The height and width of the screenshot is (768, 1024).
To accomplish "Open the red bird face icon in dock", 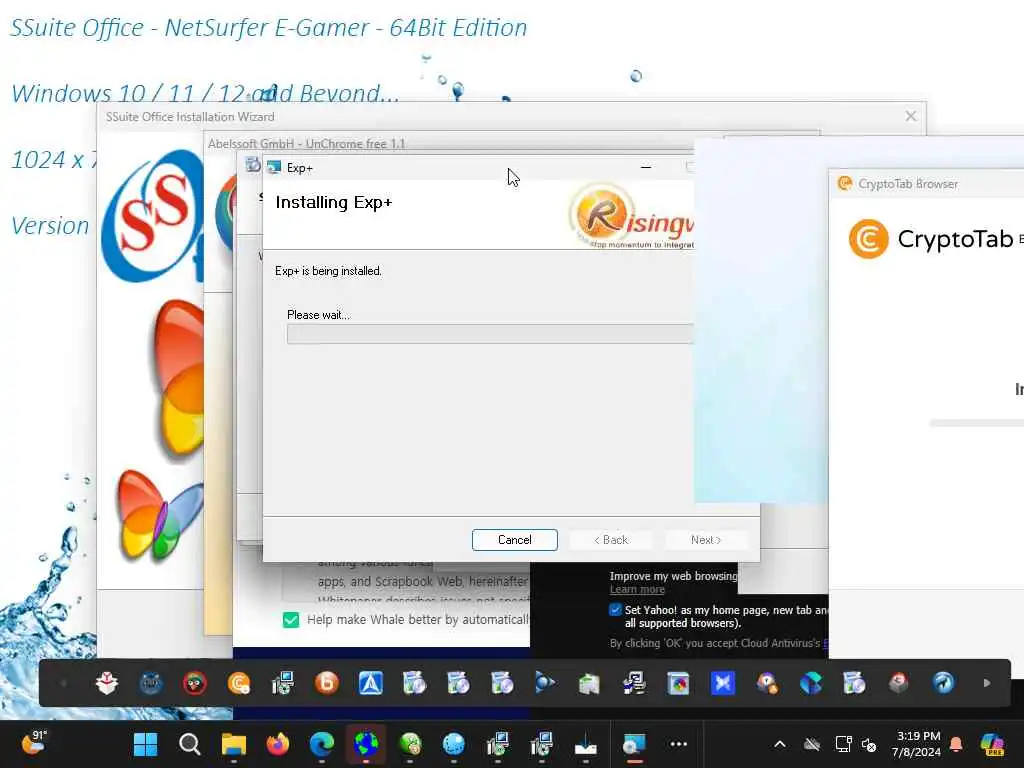I will coord(195,683).
